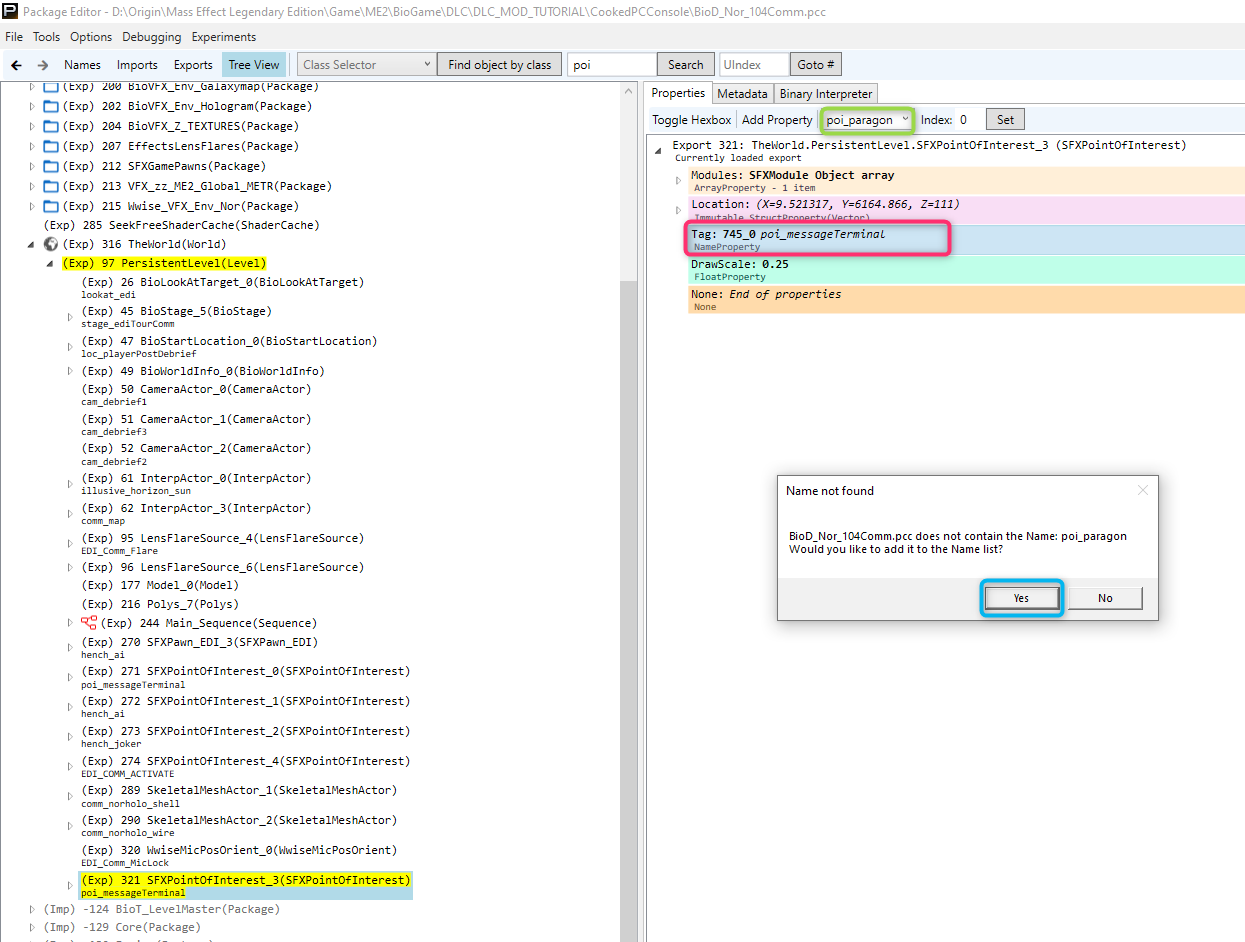Viewport: 1245px width, 942px height.
Task: Click the folder icon of Wwise_VFX_Env_Nor package
Action: pos(51,206)
